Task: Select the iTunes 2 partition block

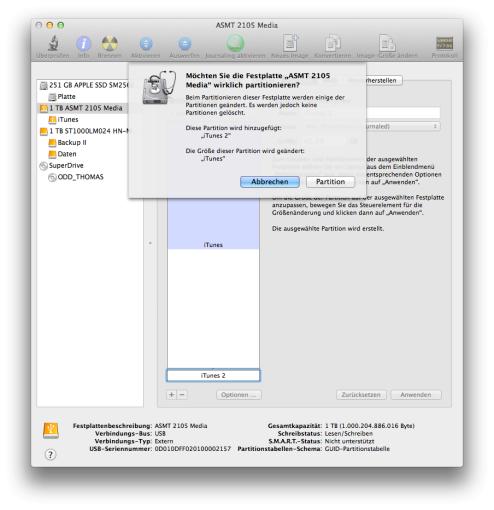Action: coord(213,375)
